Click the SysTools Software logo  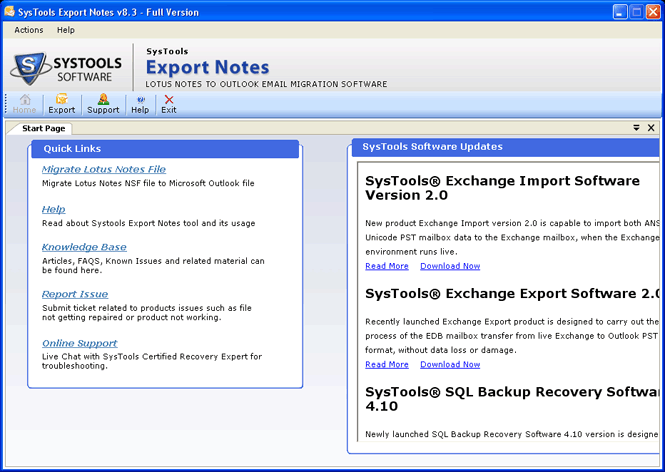66,68
